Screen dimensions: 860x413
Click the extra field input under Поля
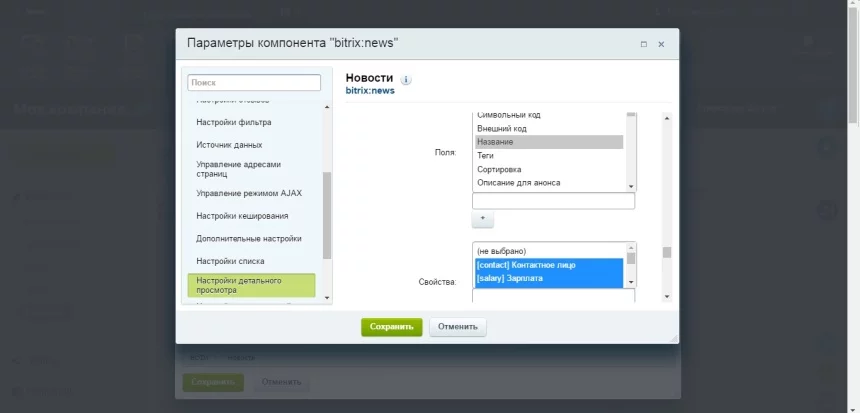(x=553, y=201)
